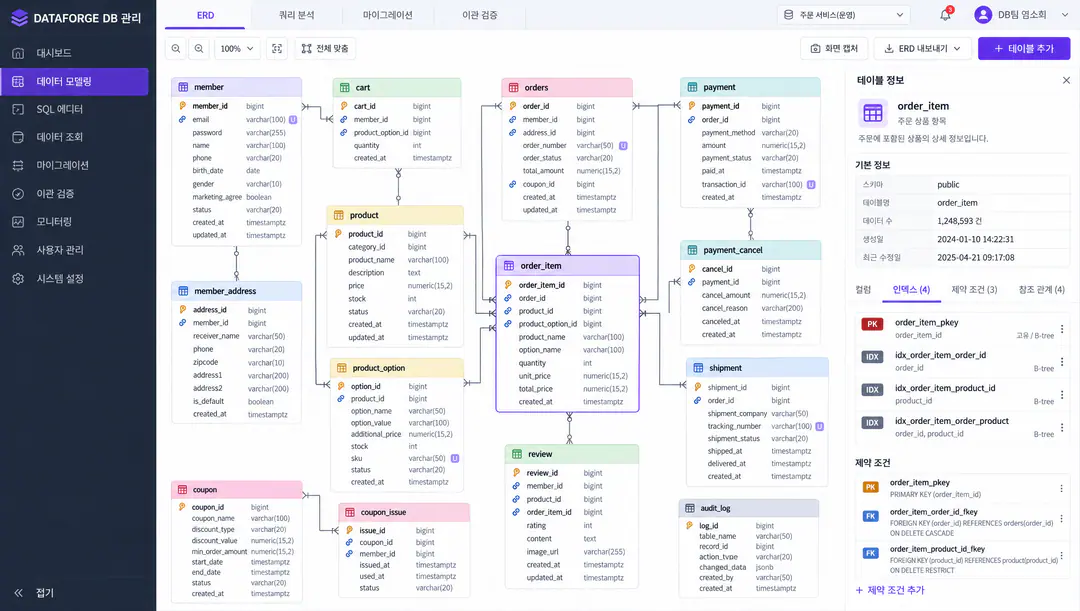Expand the ERD 내보내기 dropdown

tap(923, 48)
